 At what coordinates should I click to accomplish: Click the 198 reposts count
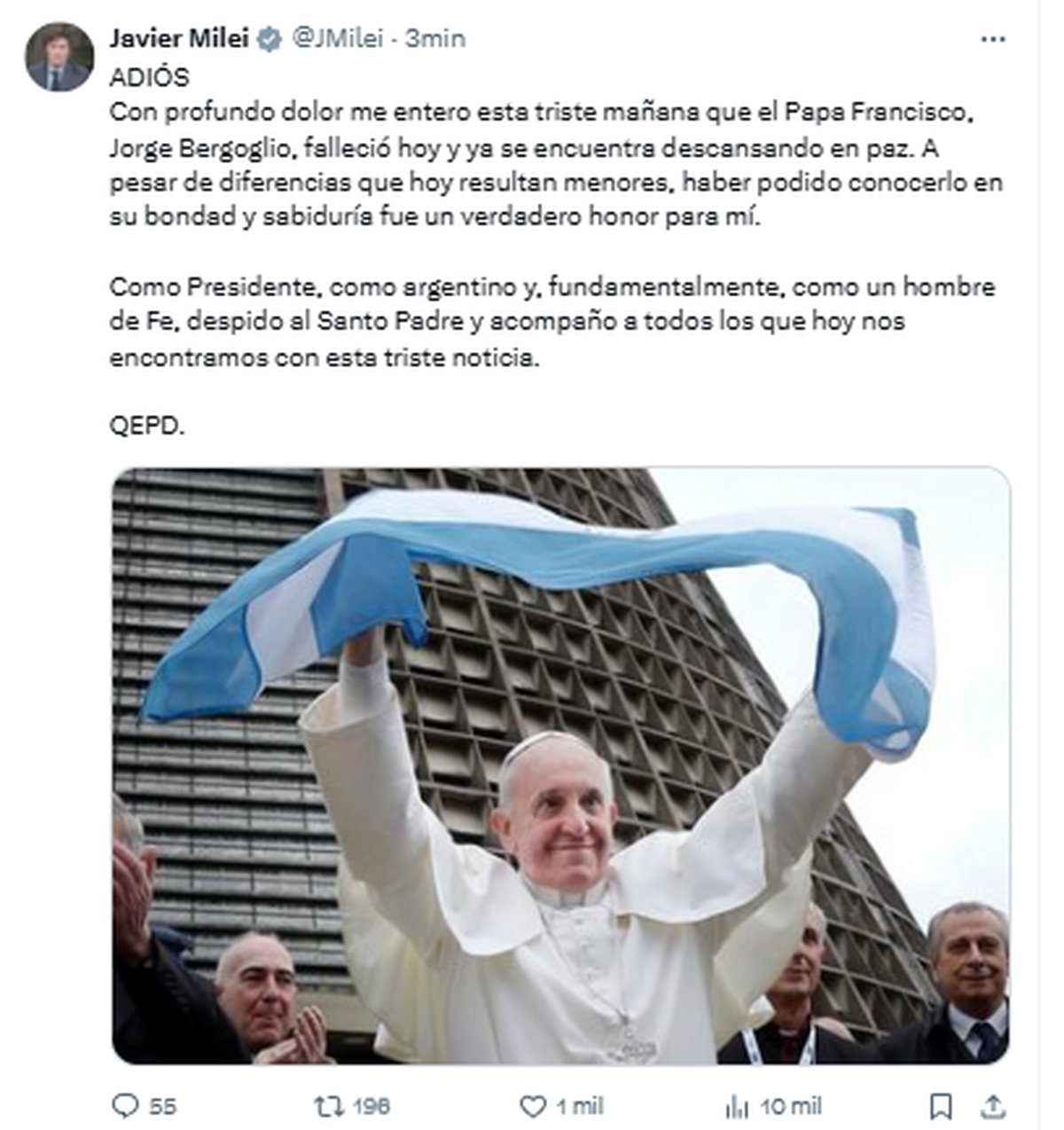(x=372, y=1106)
